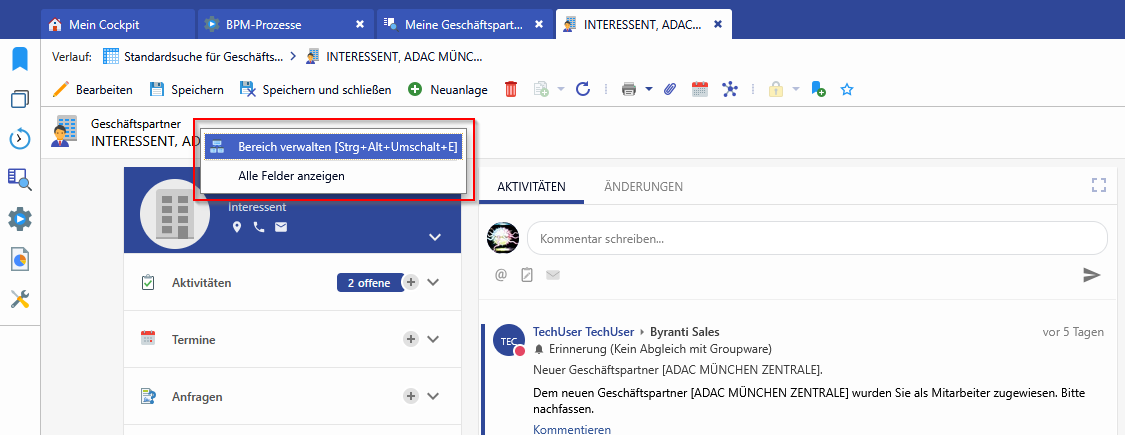Open the print dropdown arrow
Image resolution: width=1125 pixels, height=435 pixels.
(649, 90)
